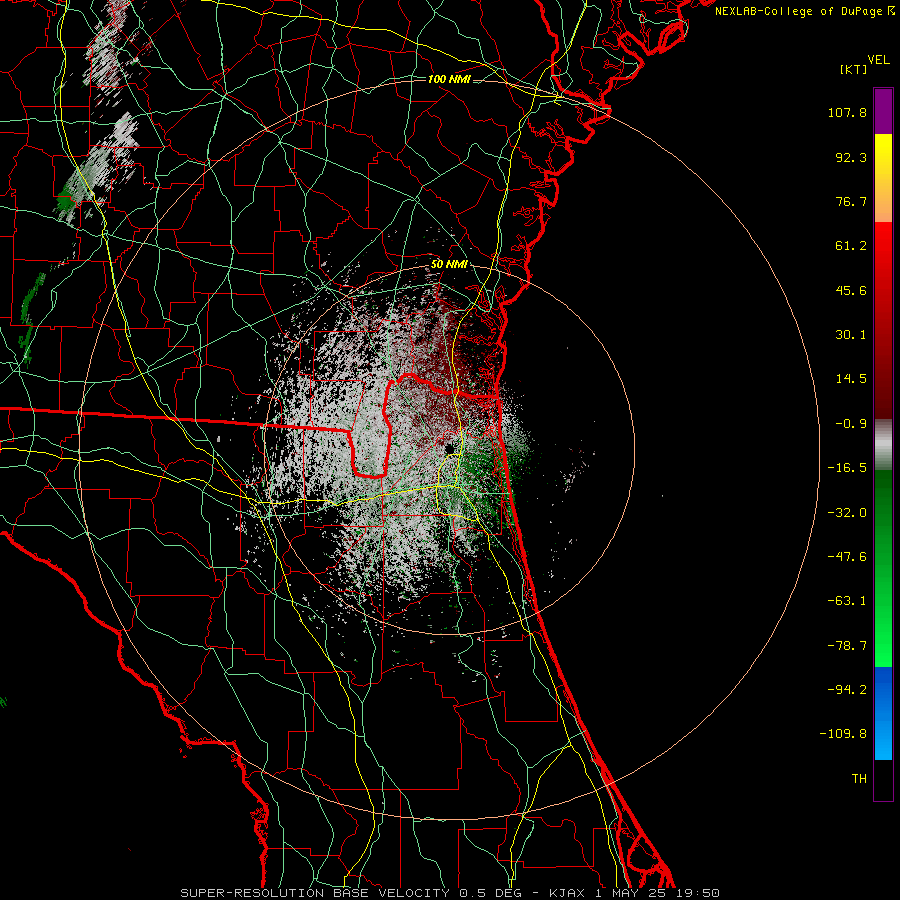Image resolution: width=900 pixels, height=900 pixels.
Task: Click the [KT] units label
Action: [853, 69]
